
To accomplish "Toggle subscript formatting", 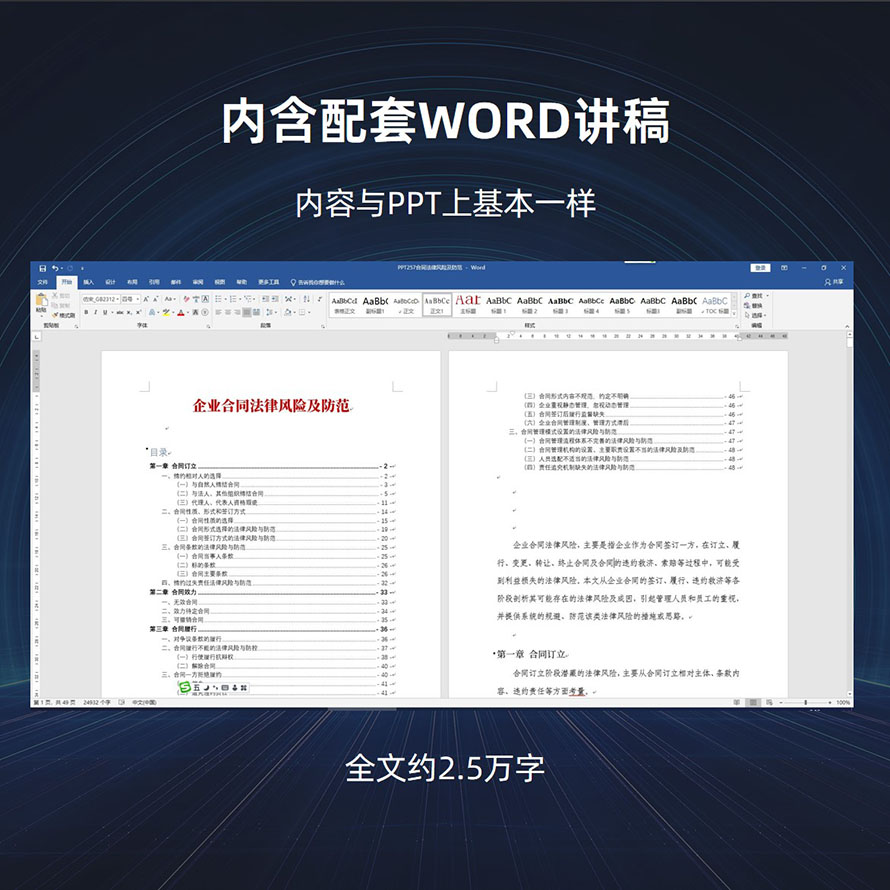I will [x=129, y=312].
